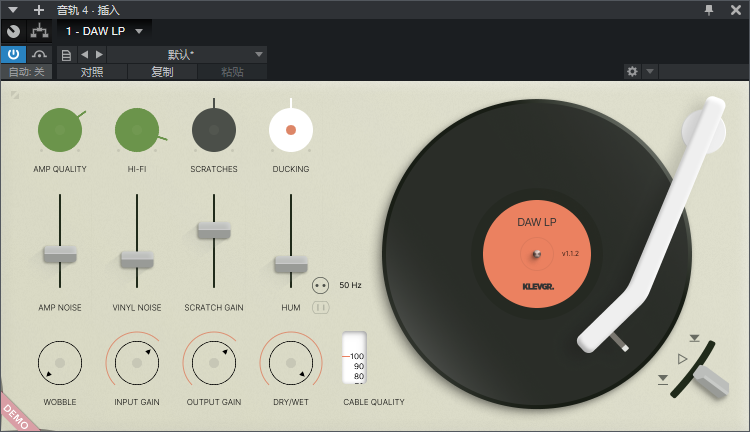This screenshot has height=432, width=750.
Task: Open the preset file icon
Action: pyautogui.click(x=66, y=55)
